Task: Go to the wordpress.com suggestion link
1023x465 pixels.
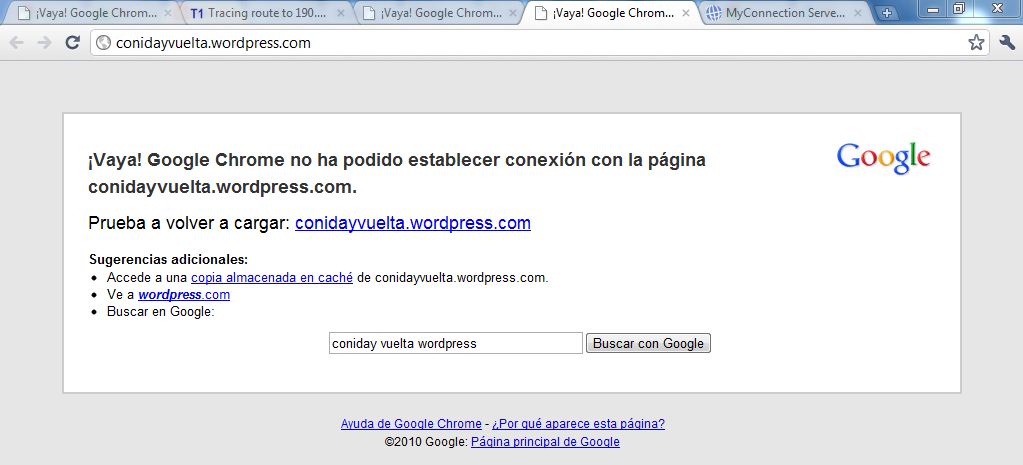Action: point(184,295)
